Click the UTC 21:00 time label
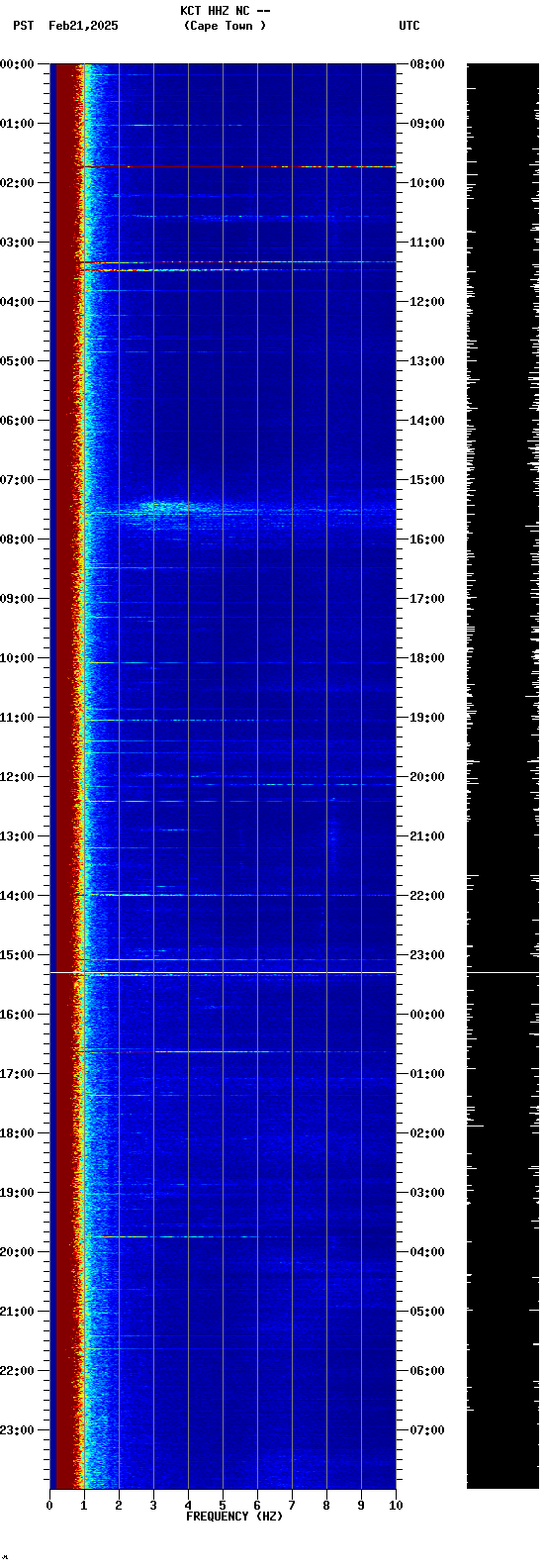This screenshot has width=546, height=1568. (426, 836)
